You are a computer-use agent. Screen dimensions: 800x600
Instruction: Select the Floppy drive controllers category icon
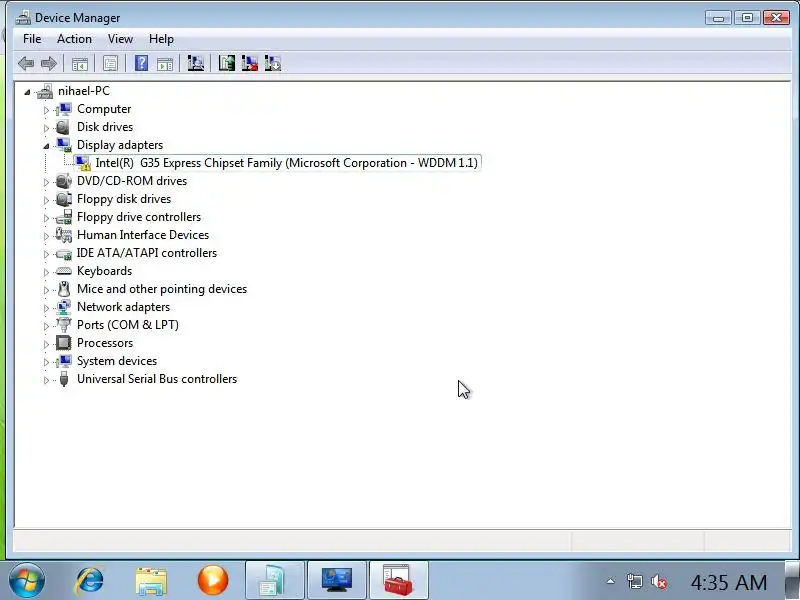[64, 217]
